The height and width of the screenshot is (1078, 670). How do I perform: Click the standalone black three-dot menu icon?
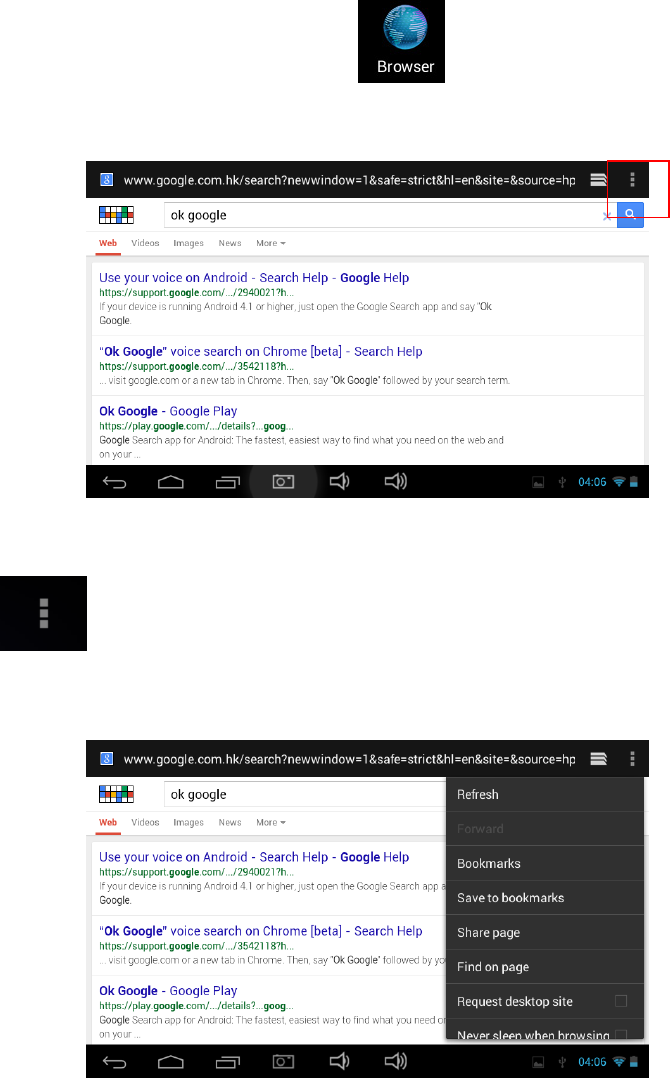click(x=43, y=613)
